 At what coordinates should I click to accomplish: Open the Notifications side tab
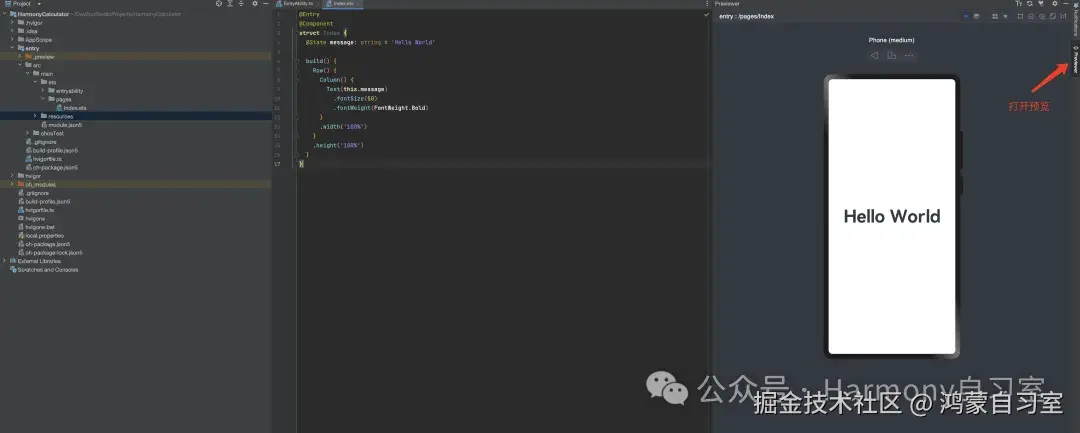click(1075, 20)
